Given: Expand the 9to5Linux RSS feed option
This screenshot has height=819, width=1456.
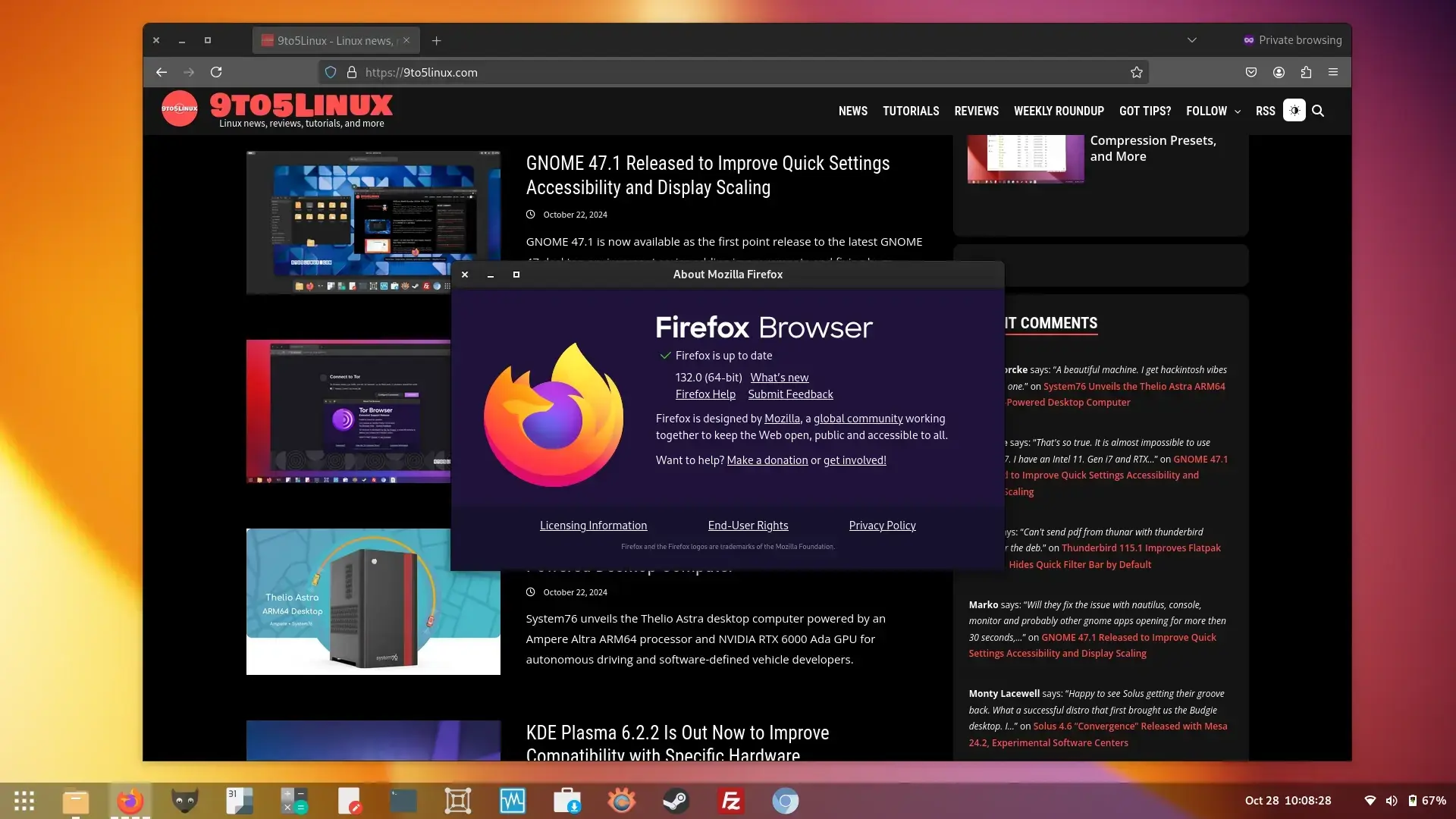Looking at the screenshot, I should (1266, 110).
